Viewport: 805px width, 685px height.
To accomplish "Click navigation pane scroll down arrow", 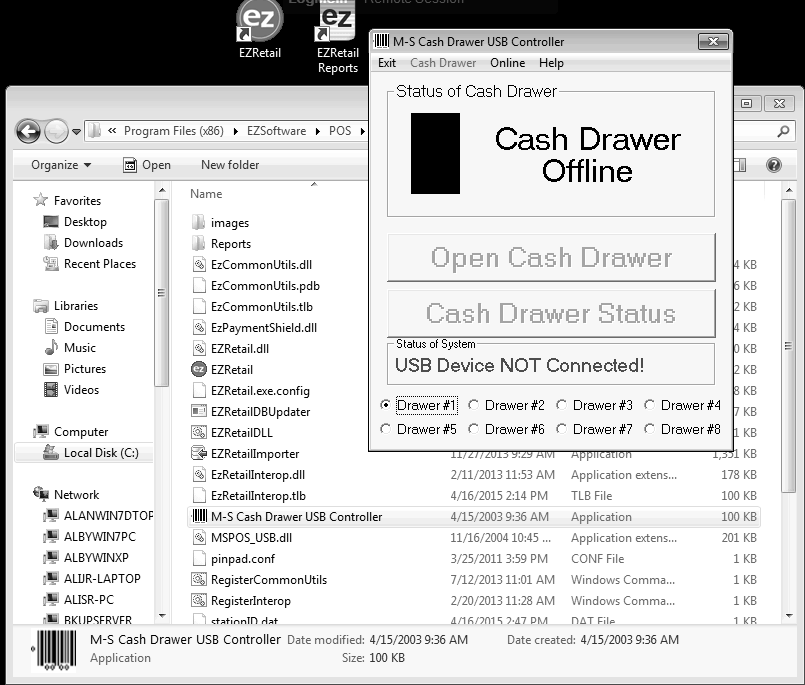I will point(162,615).
